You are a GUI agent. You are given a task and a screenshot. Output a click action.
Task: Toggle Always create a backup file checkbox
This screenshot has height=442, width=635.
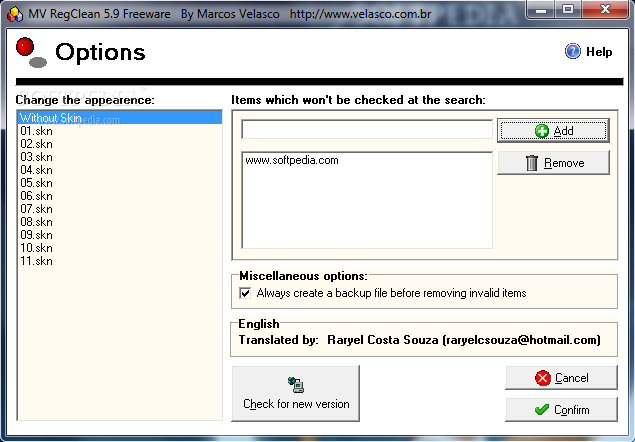(x=245, y=293)
